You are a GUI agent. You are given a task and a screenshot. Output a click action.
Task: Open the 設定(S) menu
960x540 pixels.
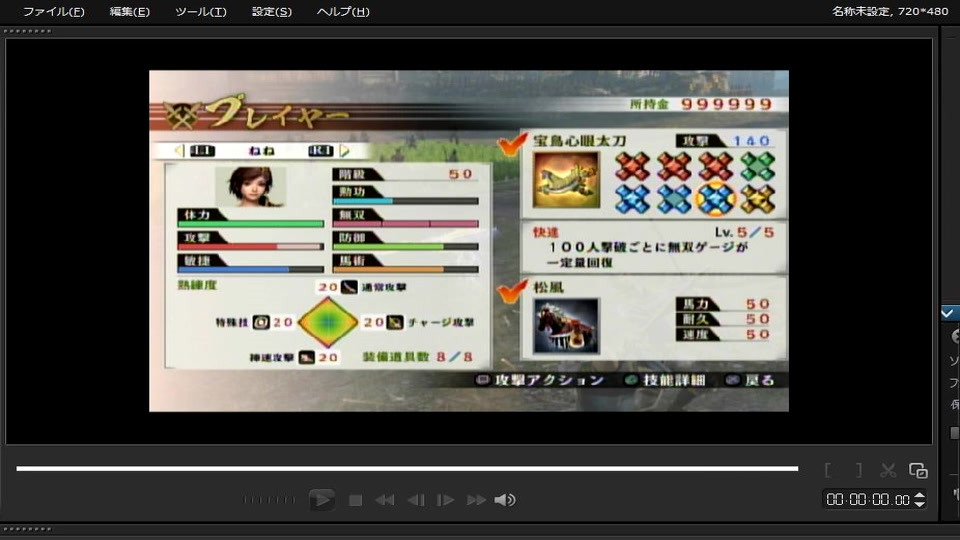tap(271, 12)
